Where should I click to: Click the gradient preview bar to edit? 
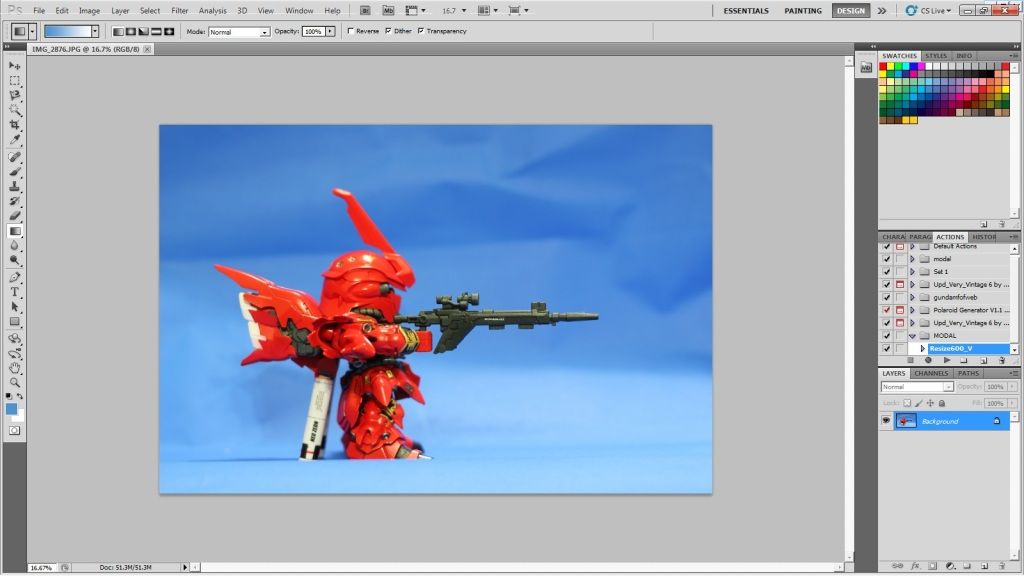(67, 31)
